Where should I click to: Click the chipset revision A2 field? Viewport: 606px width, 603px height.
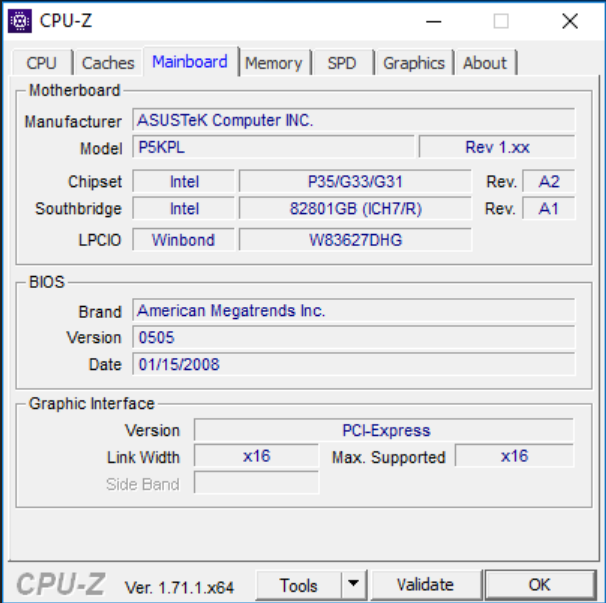pyautogui.click(x=549, y=181)
